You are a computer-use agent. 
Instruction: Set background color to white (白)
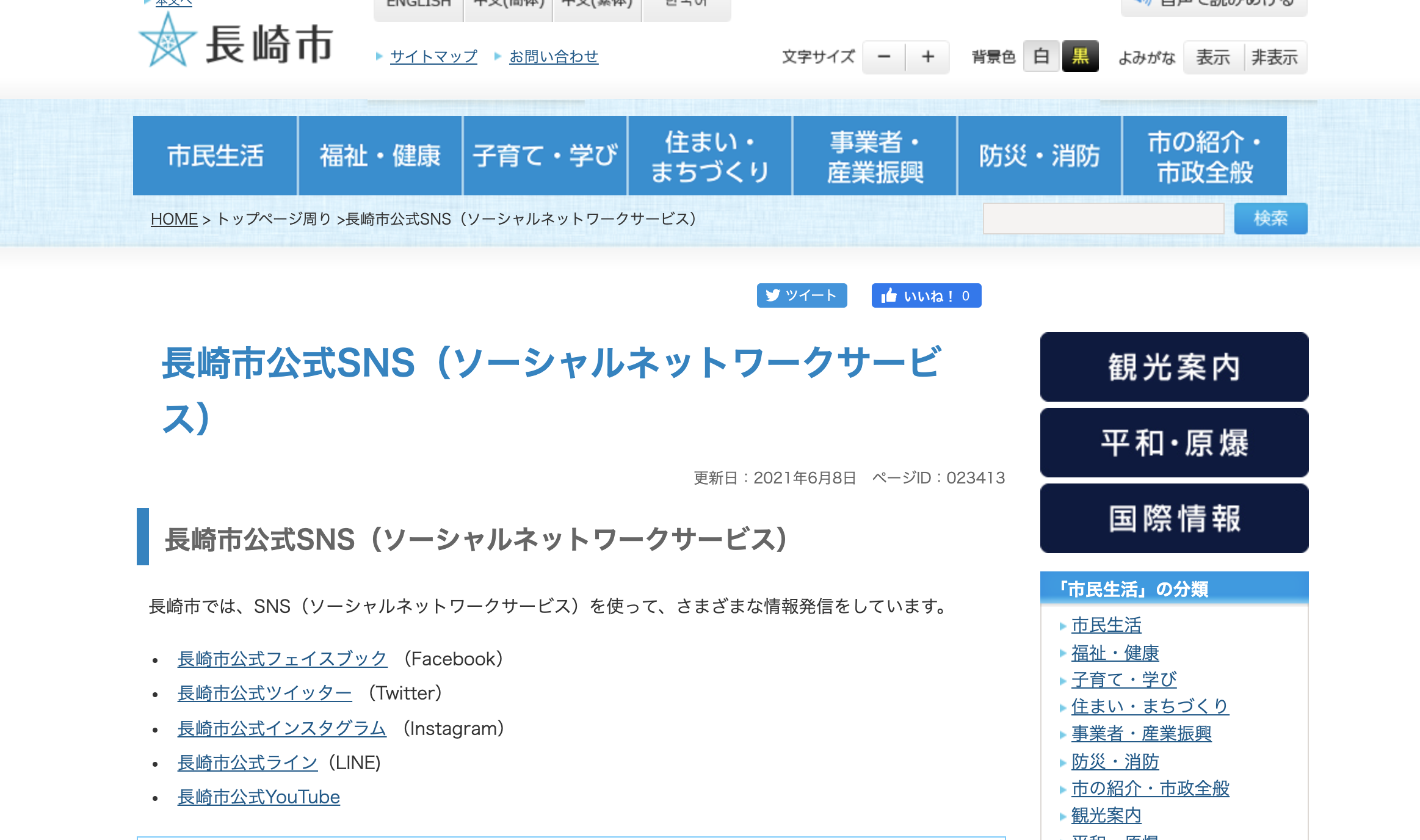(1041, 57)
